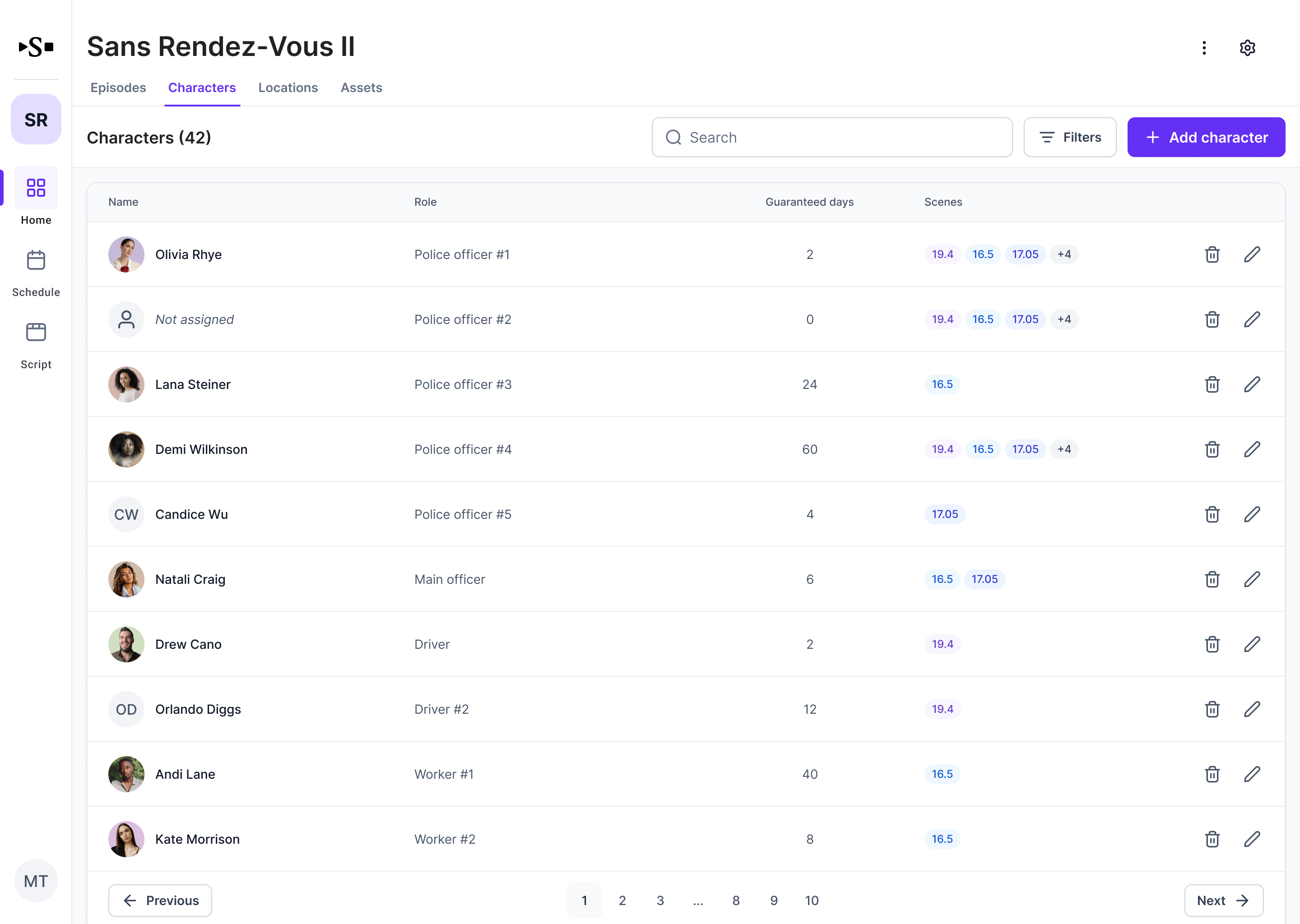Click the Add character button
This screenshot has width=1300, height=924.
(x=1206, y=137)
